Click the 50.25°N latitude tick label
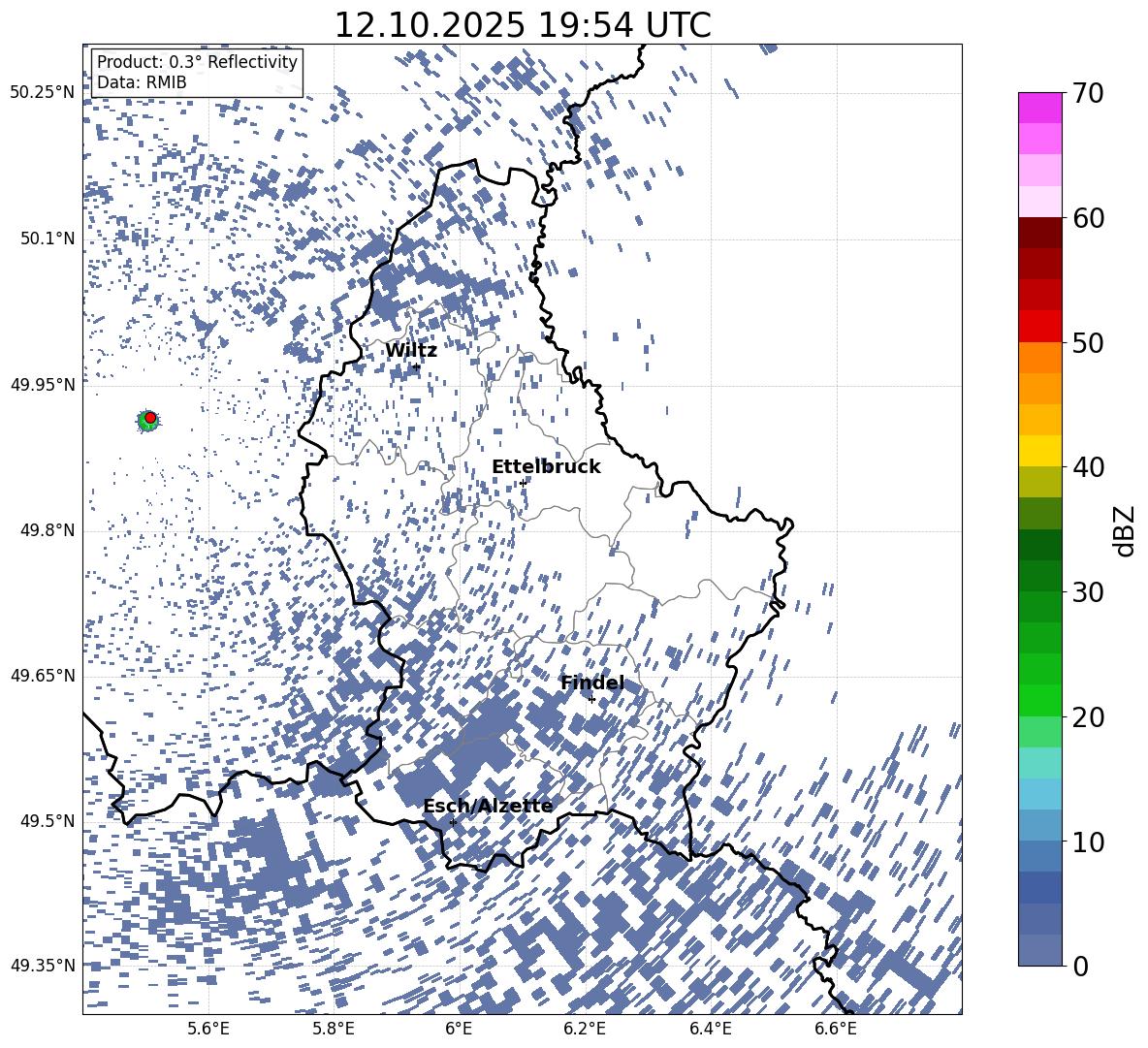The image size is (1148, 1048). [x=42, y=92]
